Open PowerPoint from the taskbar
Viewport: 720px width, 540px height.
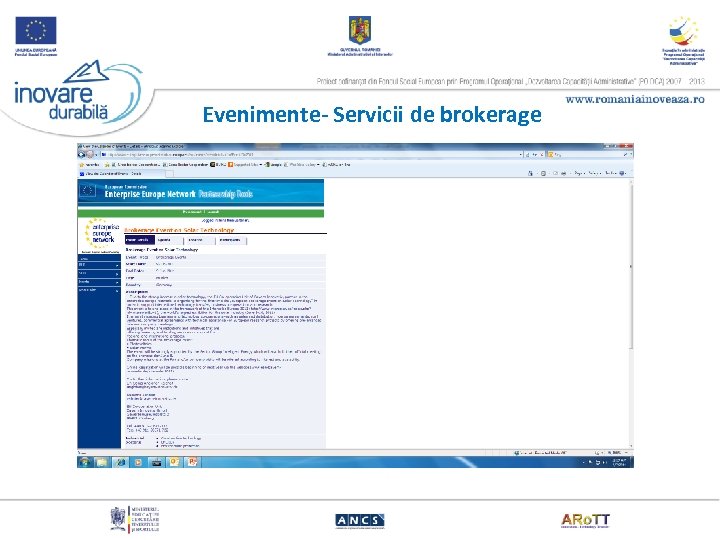(192, 462)
